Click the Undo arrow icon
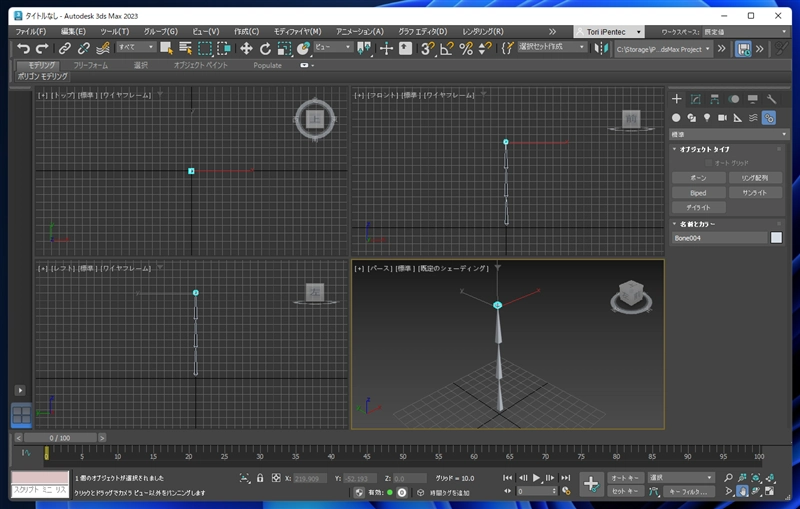800x509 pixels. [x=23, y=48]
